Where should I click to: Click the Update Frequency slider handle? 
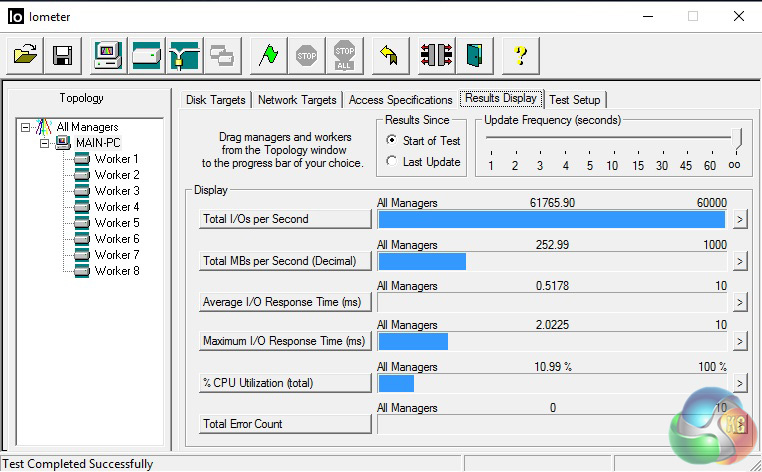click(737, 138)
